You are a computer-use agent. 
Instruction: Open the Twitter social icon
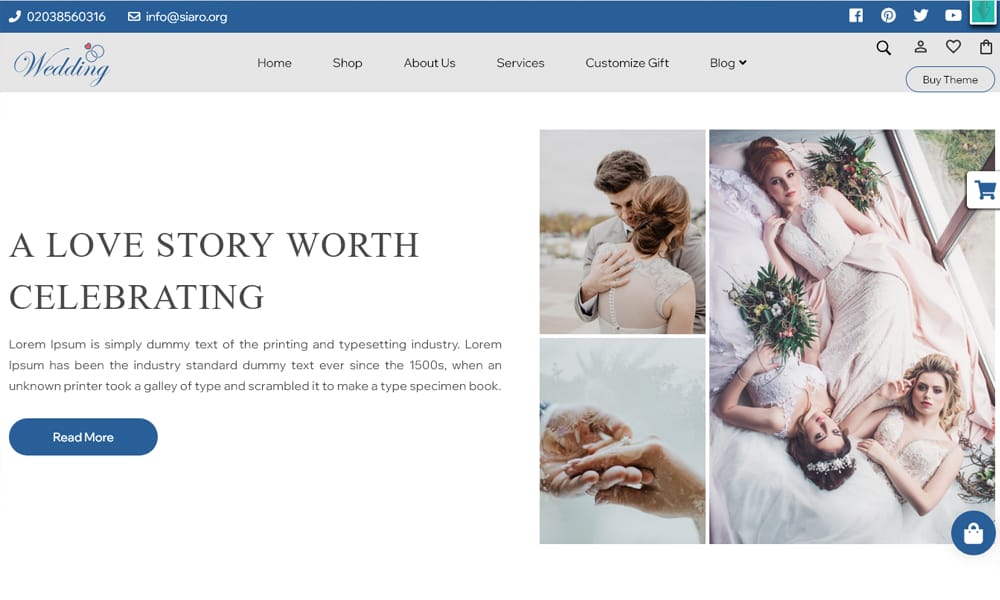coord(920,15)
